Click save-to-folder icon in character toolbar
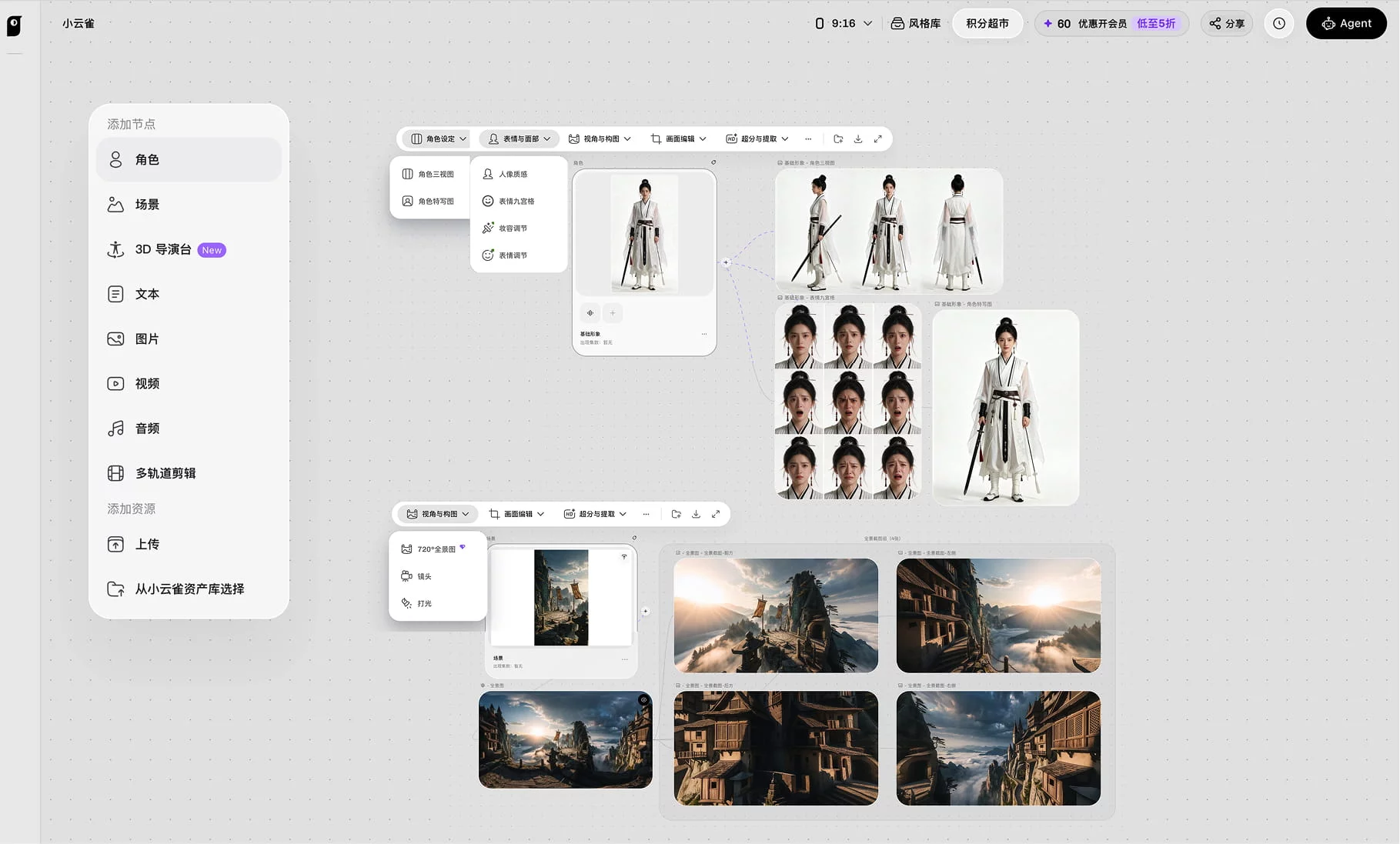The width and height of the screenshot is (1400, 844). [838, 138]
